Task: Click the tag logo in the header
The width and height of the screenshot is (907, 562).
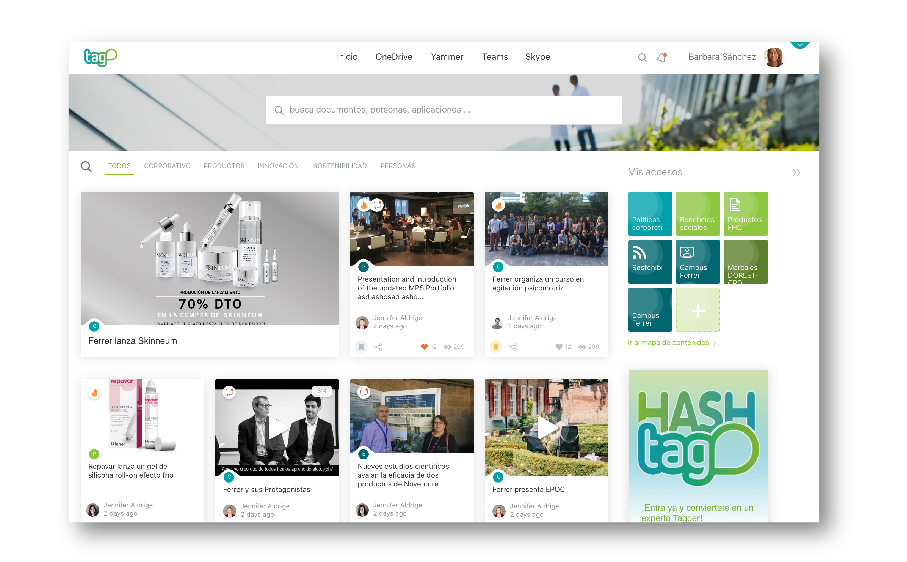Action: [x=100, y=57]
